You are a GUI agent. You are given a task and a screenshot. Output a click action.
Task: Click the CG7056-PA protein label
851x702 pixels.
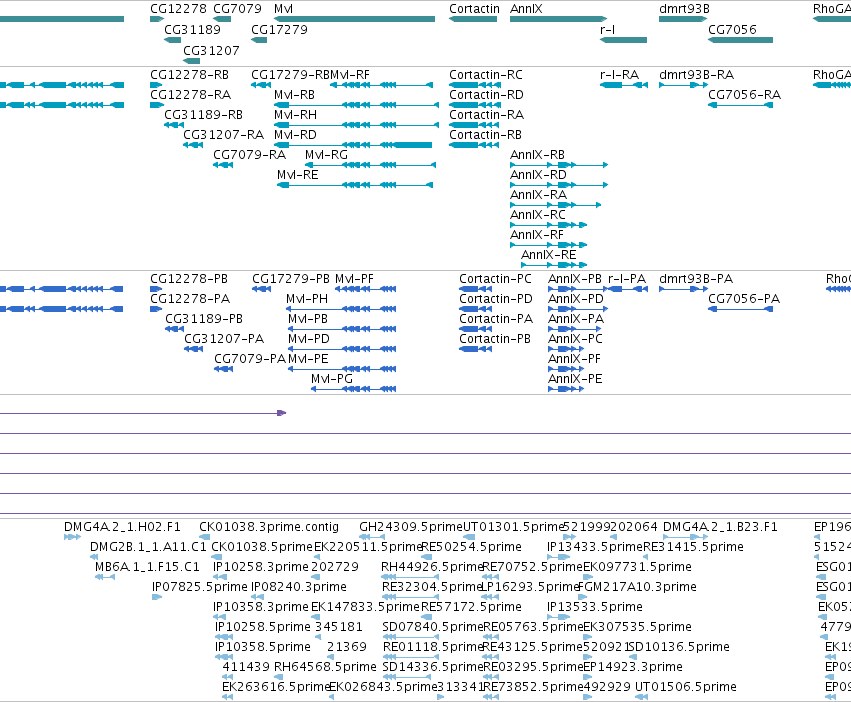pyautogui.click(x=744, y=299)
